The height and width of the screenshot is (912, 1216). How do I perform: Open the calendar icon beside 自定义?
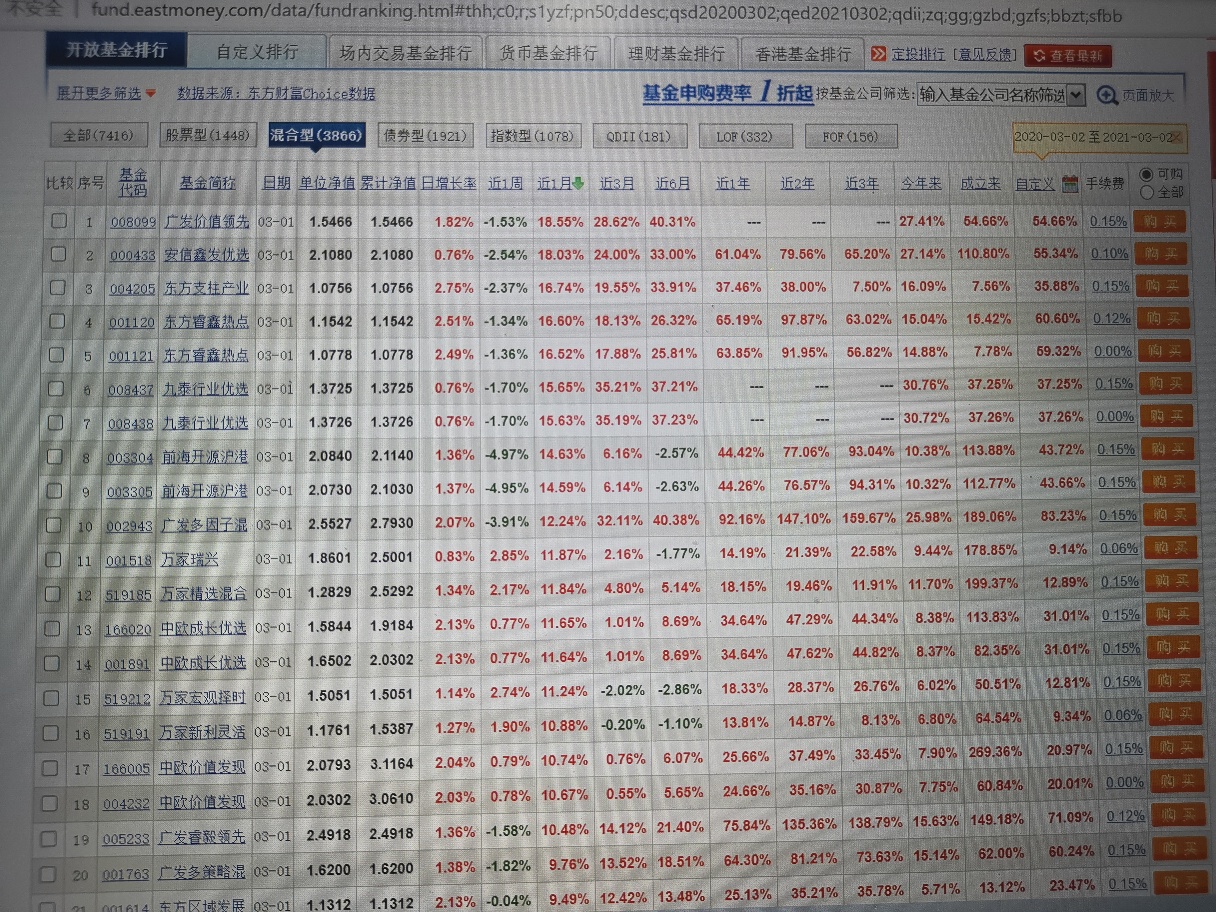[x=1070, y=184]
